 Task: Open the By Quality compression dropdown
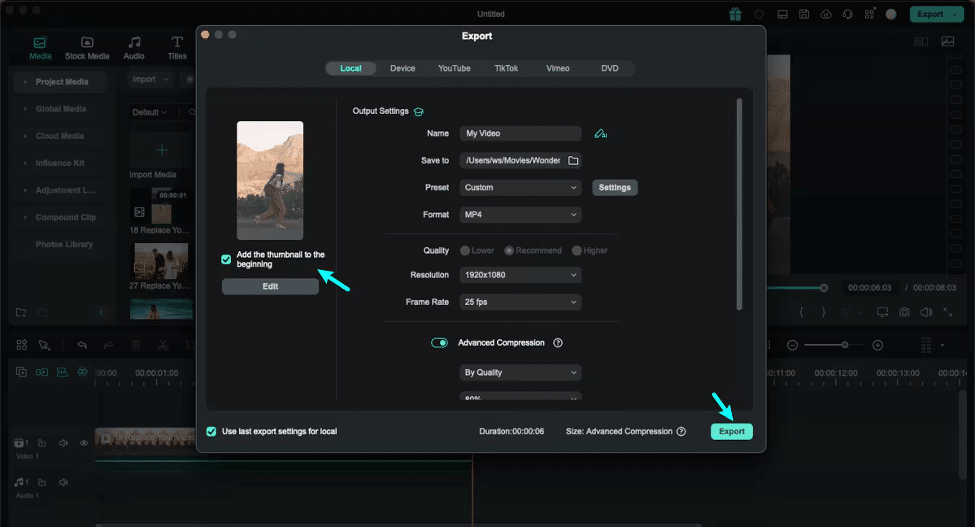[520, 372]
